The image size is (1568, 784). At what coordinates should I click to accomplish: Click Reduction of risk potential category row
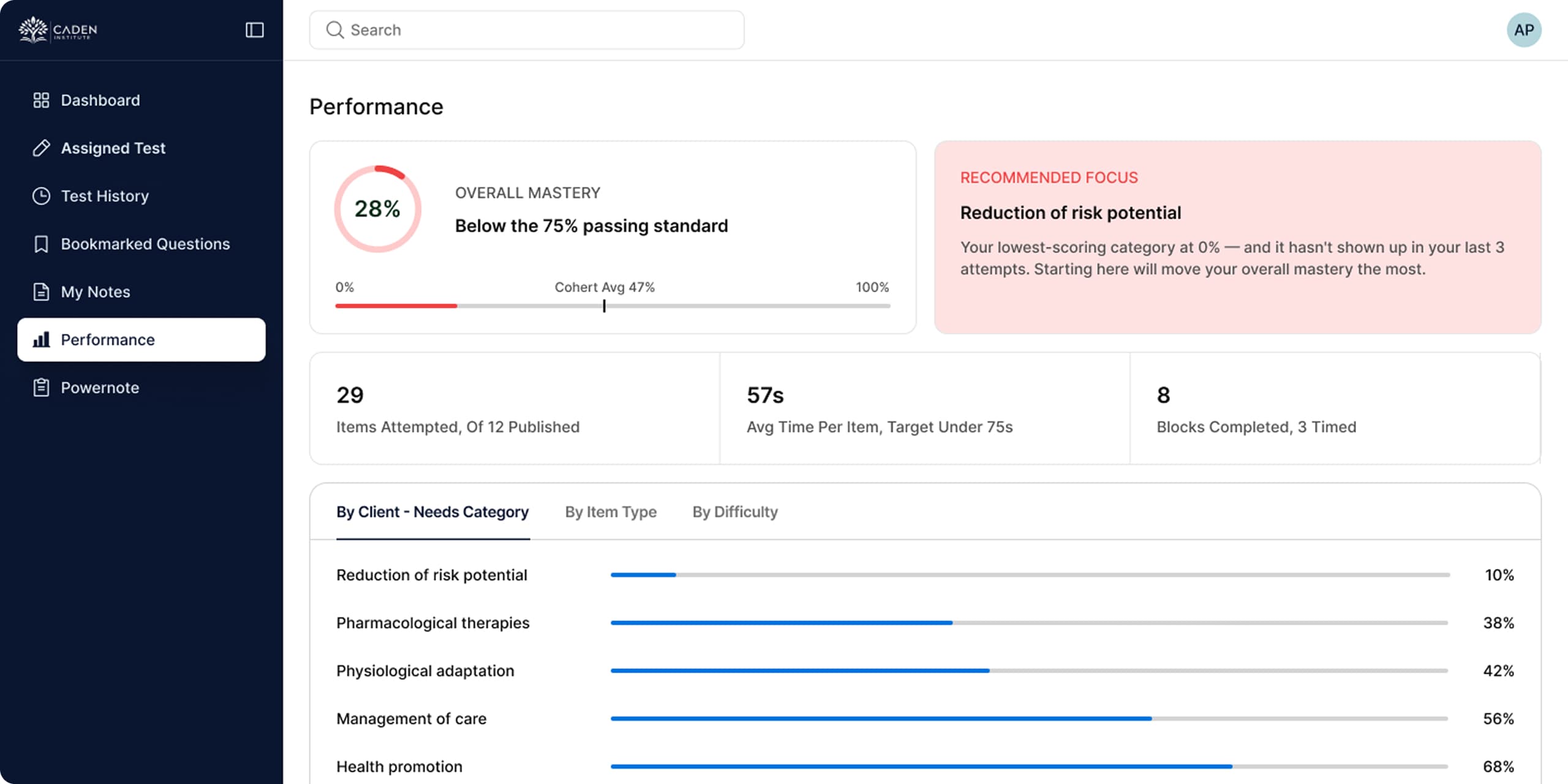[x=925, y=575]
